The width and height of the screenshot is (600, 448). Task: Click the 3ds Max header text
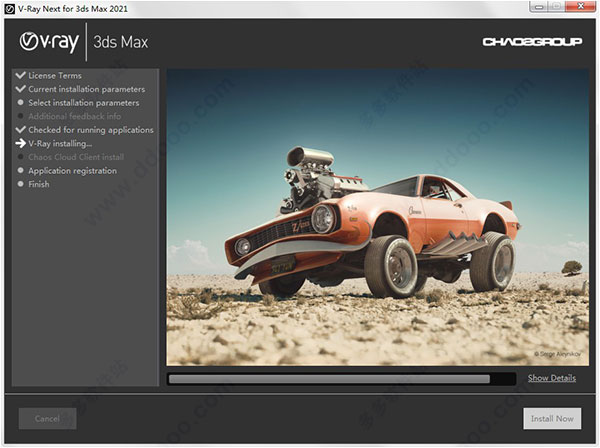click(121, 42)
